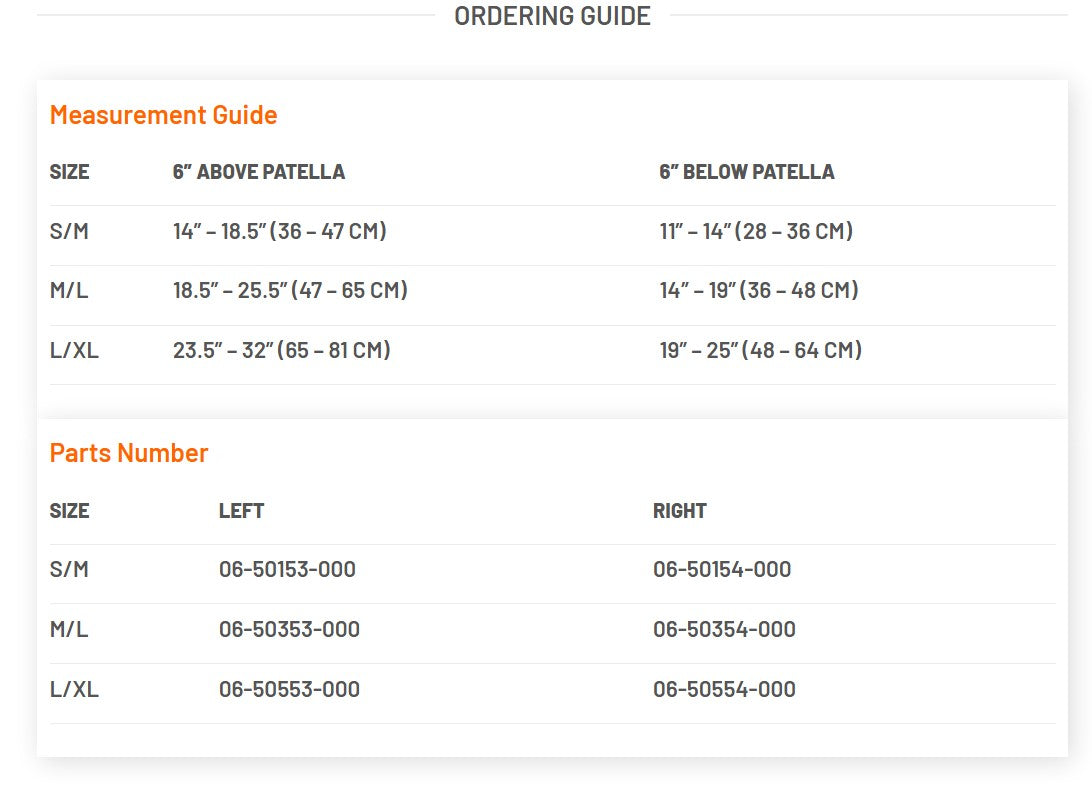Image resolution: width=1092 pixels, height=787 pixels.
Task: Click the ORDERING GUIDE heading
Action: coord(552,16)
